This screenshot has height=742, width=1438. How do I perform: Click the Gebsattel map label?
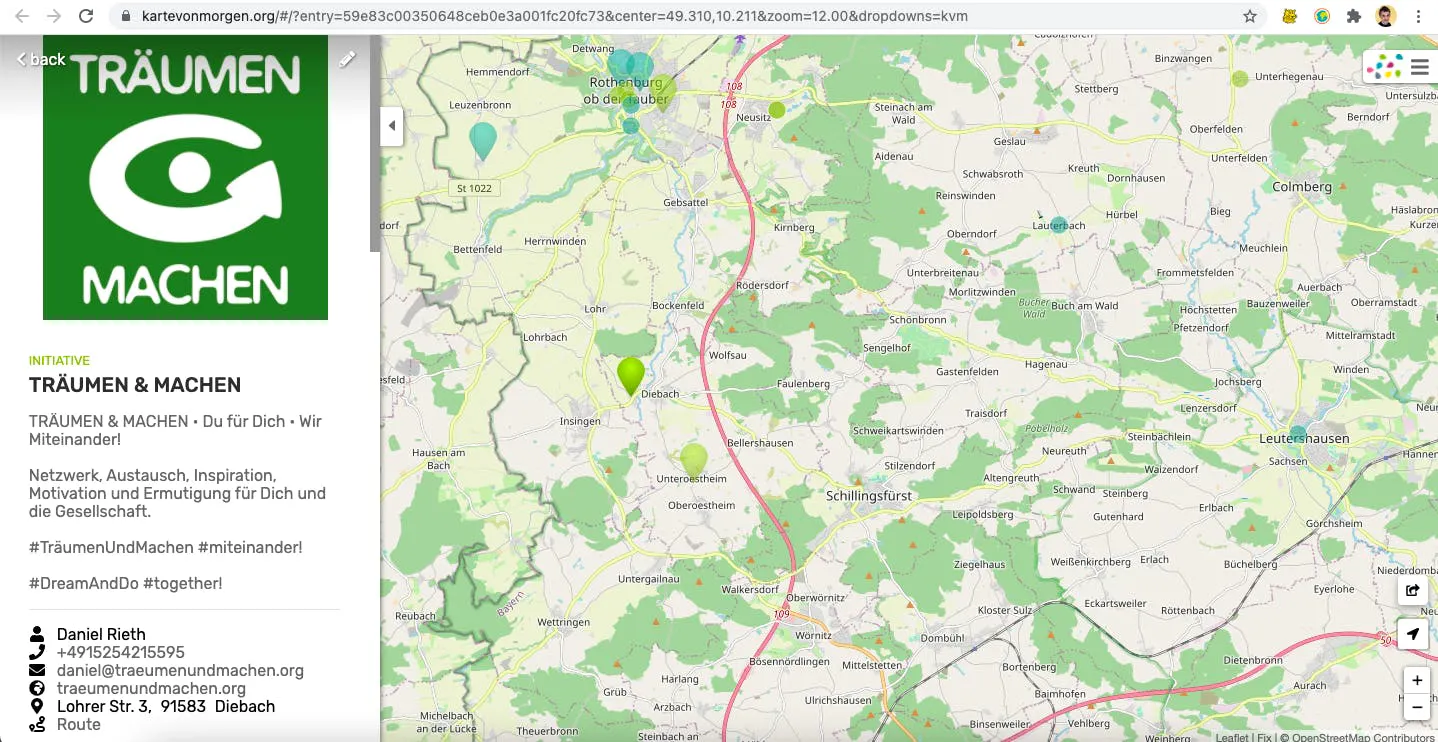(685, 202)
